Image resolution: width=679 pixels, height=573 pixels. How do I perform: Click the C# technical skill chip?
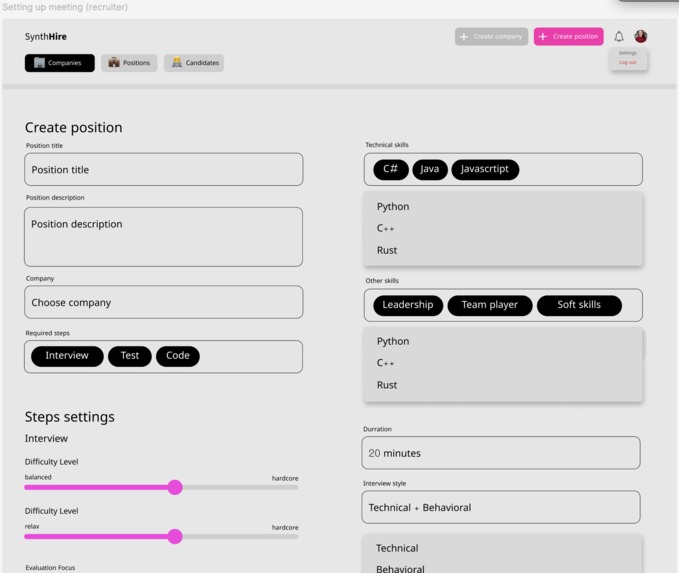(391, 169)
